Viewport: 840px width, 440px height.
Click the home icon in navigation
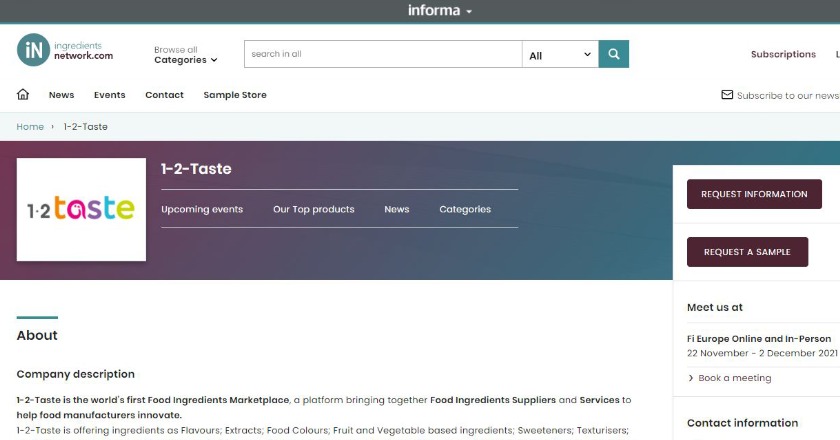click(22, 94)
